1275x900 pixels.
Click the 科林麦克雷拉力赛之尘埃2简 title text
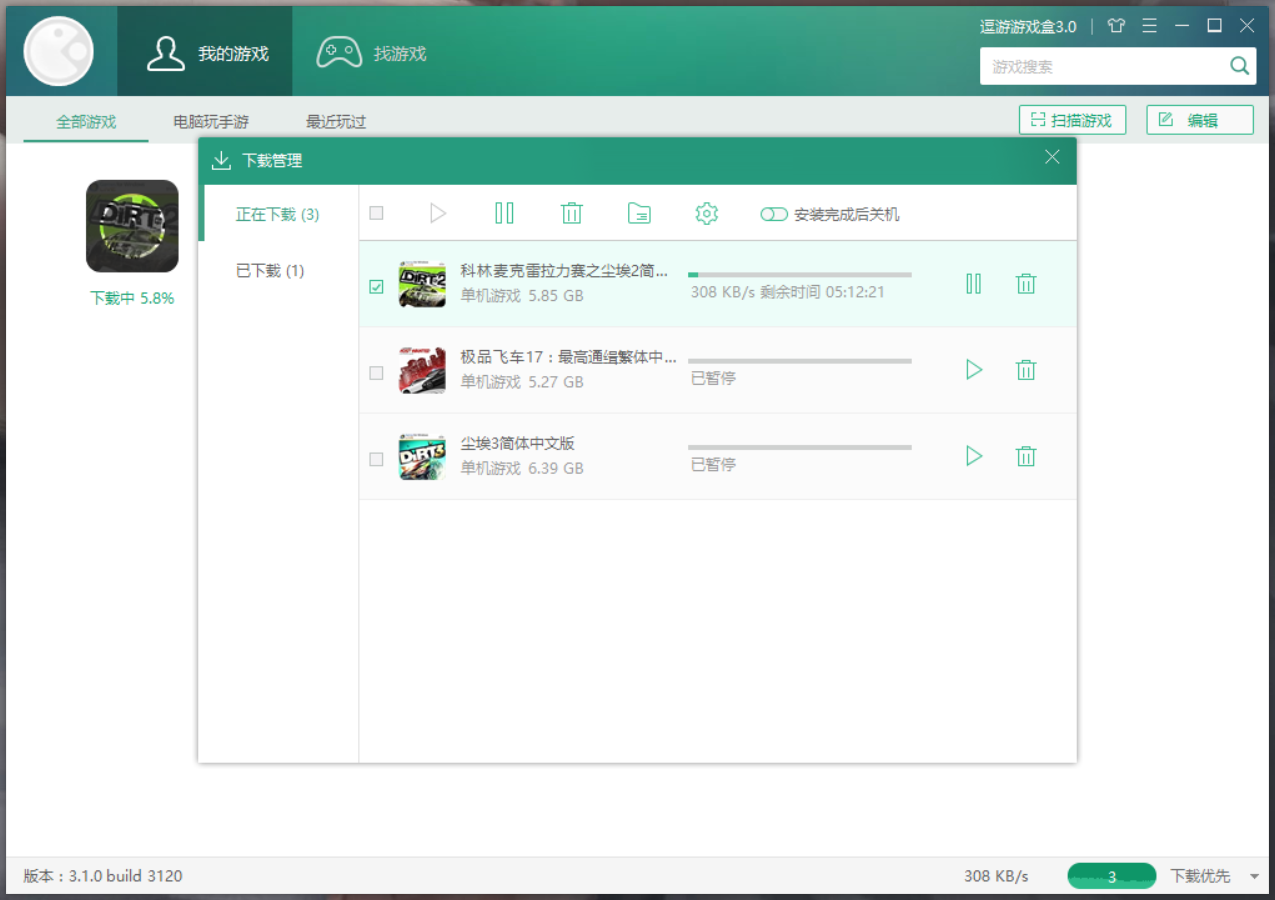tap(564, 271)
